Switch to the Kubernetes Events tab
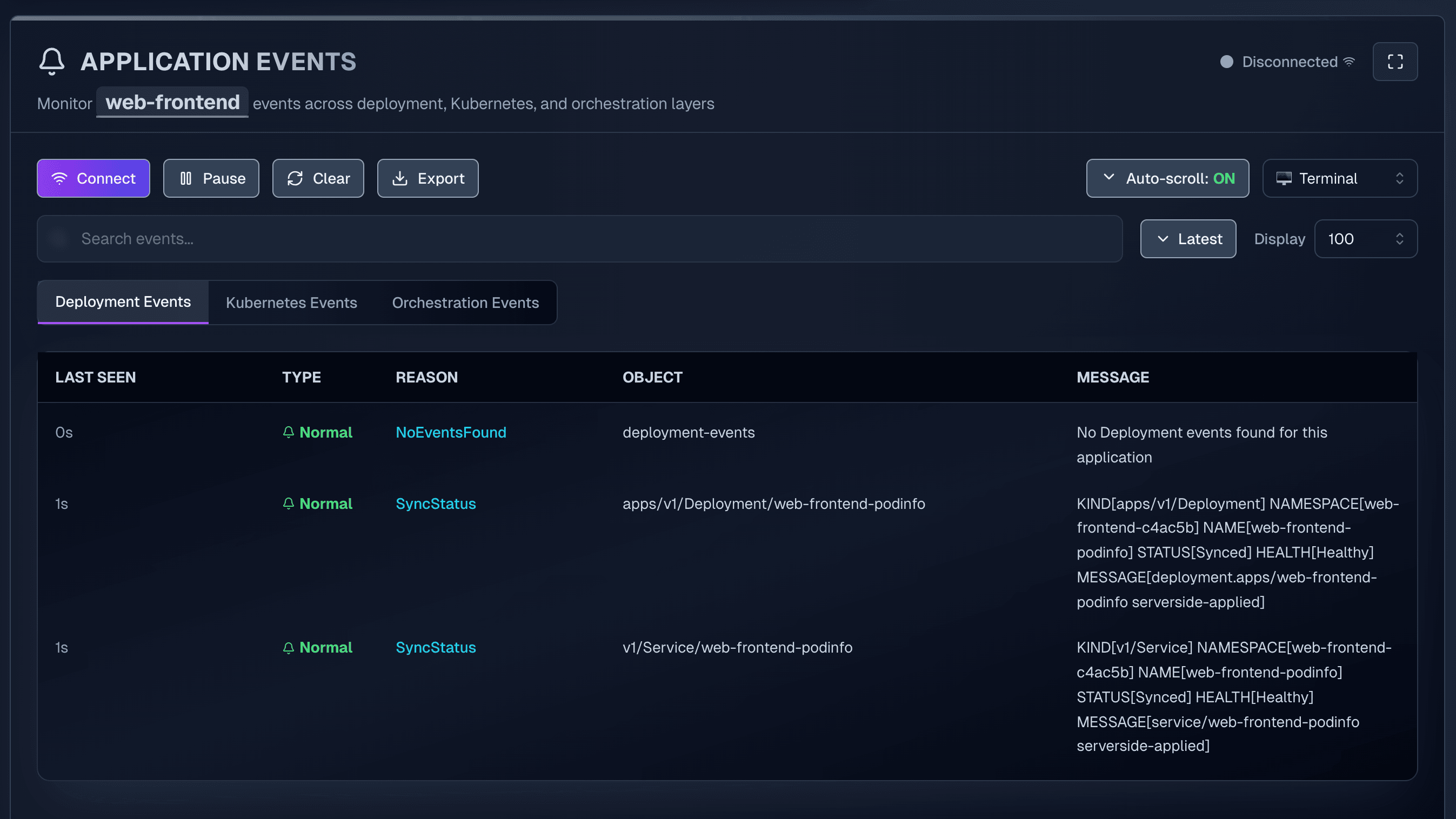1456x819 pixels. pos(292,303)
